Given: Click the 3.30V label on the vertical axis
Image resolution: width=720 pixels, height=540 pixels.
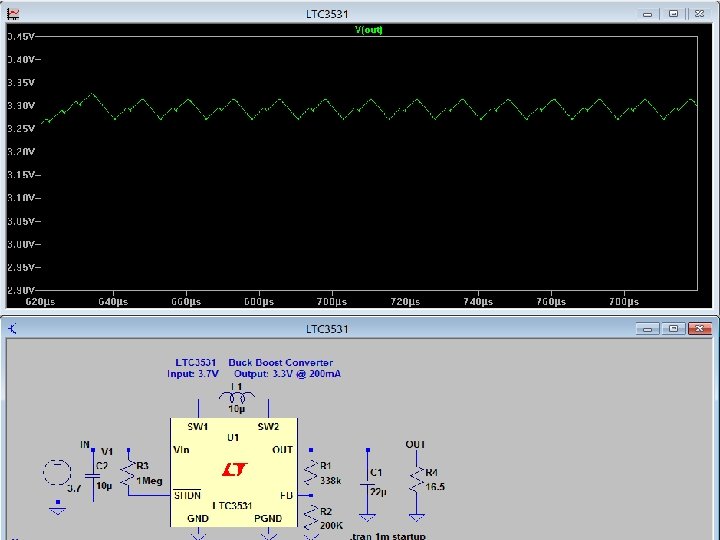Looking at the screenshot, I should [x=21, y=106].
